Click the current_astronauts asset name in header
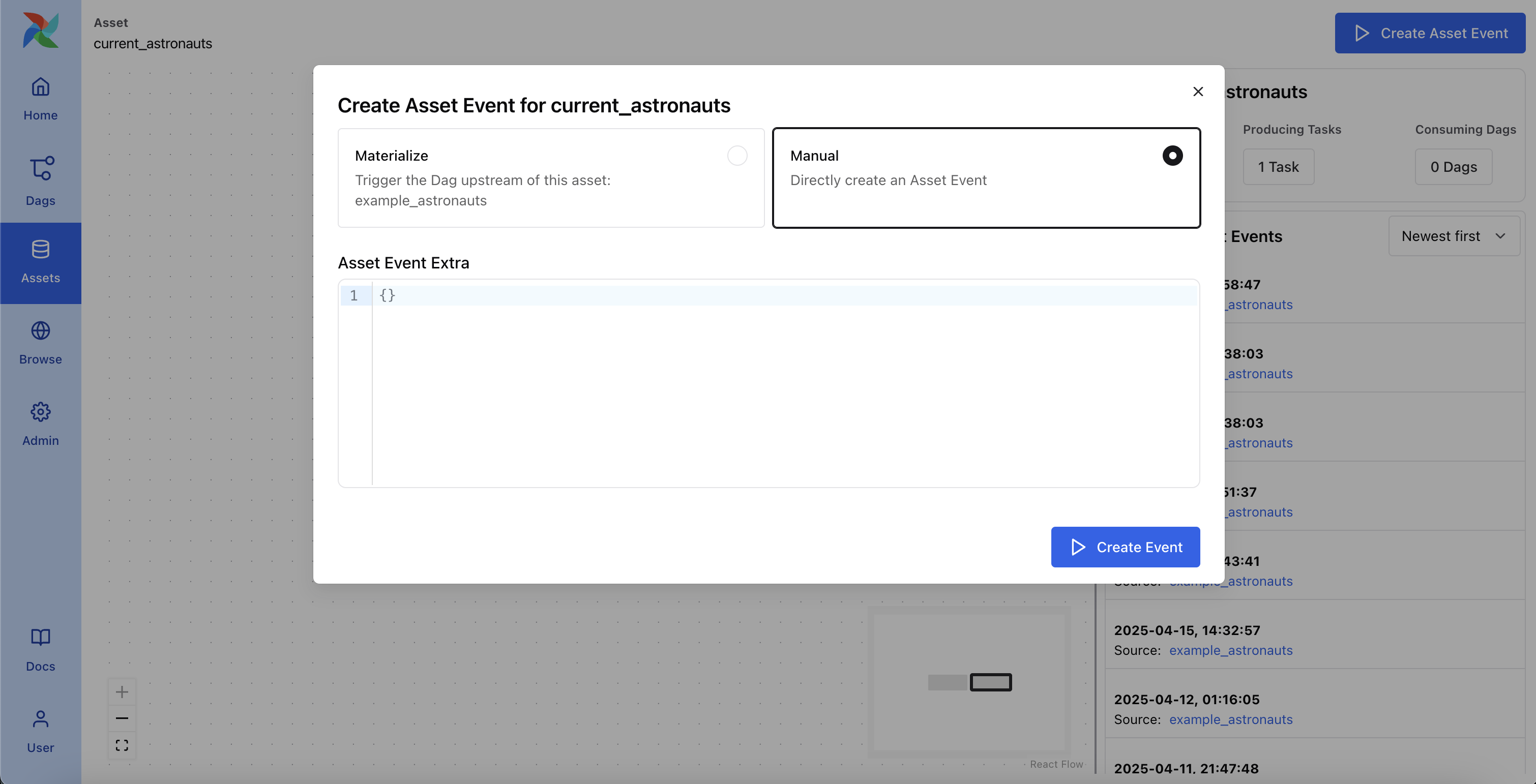 coord(153,44)
